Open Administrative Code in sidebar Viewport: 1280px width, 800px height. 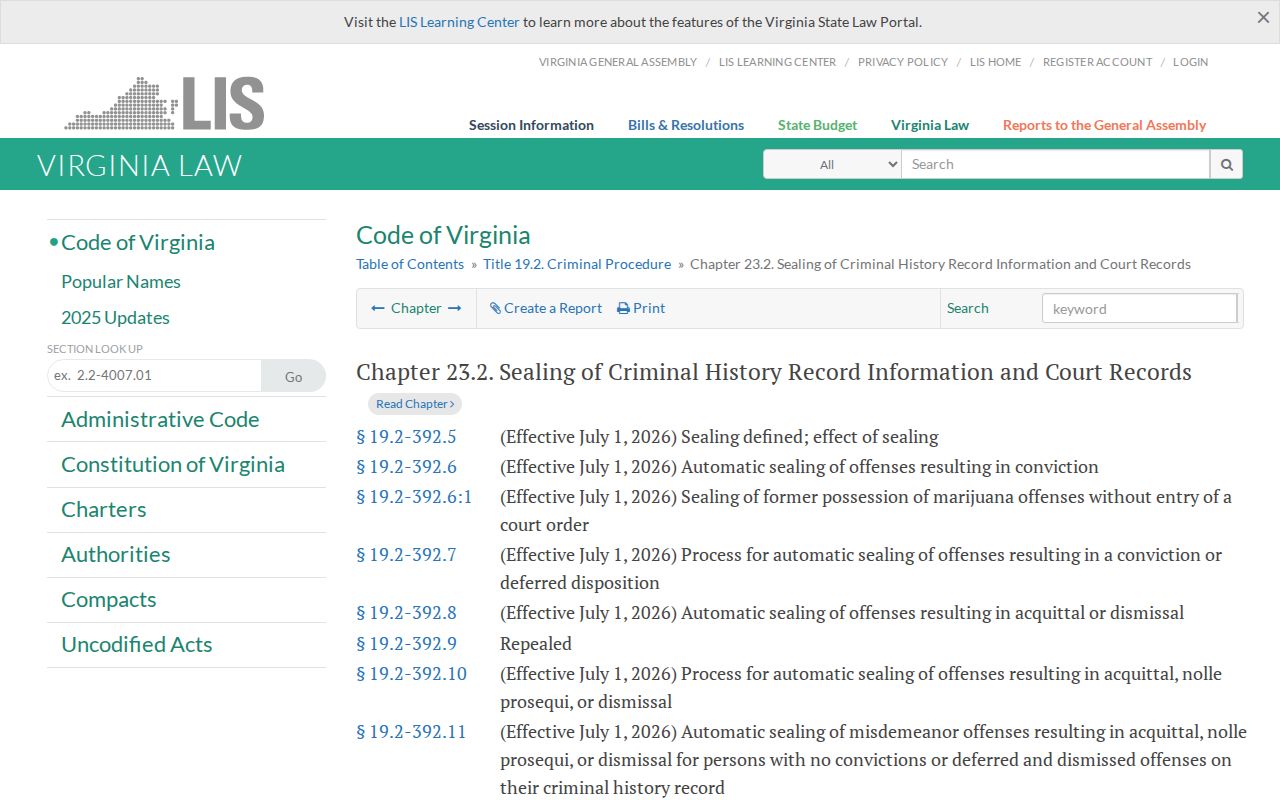[160, 420]
